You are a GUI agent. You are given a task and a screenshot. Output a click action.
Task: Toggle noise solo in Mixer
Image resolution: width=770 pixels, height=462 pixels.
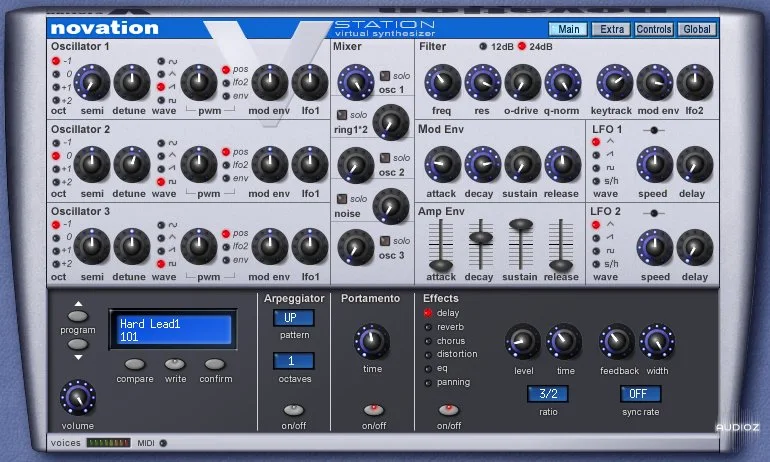coord(342,199)
